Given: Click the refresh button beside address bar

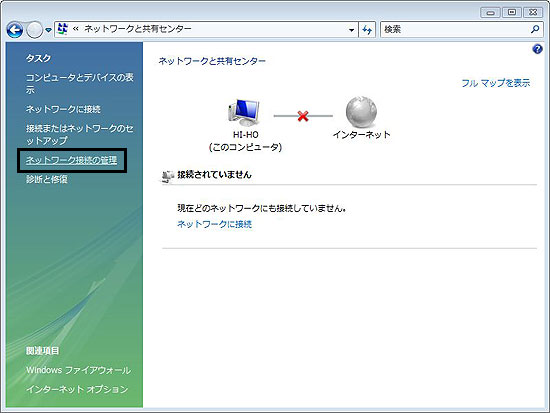Looking at the screenshot, I should click(367, 30).
